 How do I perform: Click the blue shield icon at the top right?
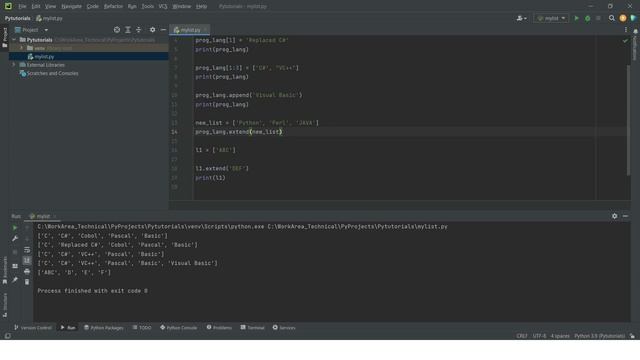[633, 18]
